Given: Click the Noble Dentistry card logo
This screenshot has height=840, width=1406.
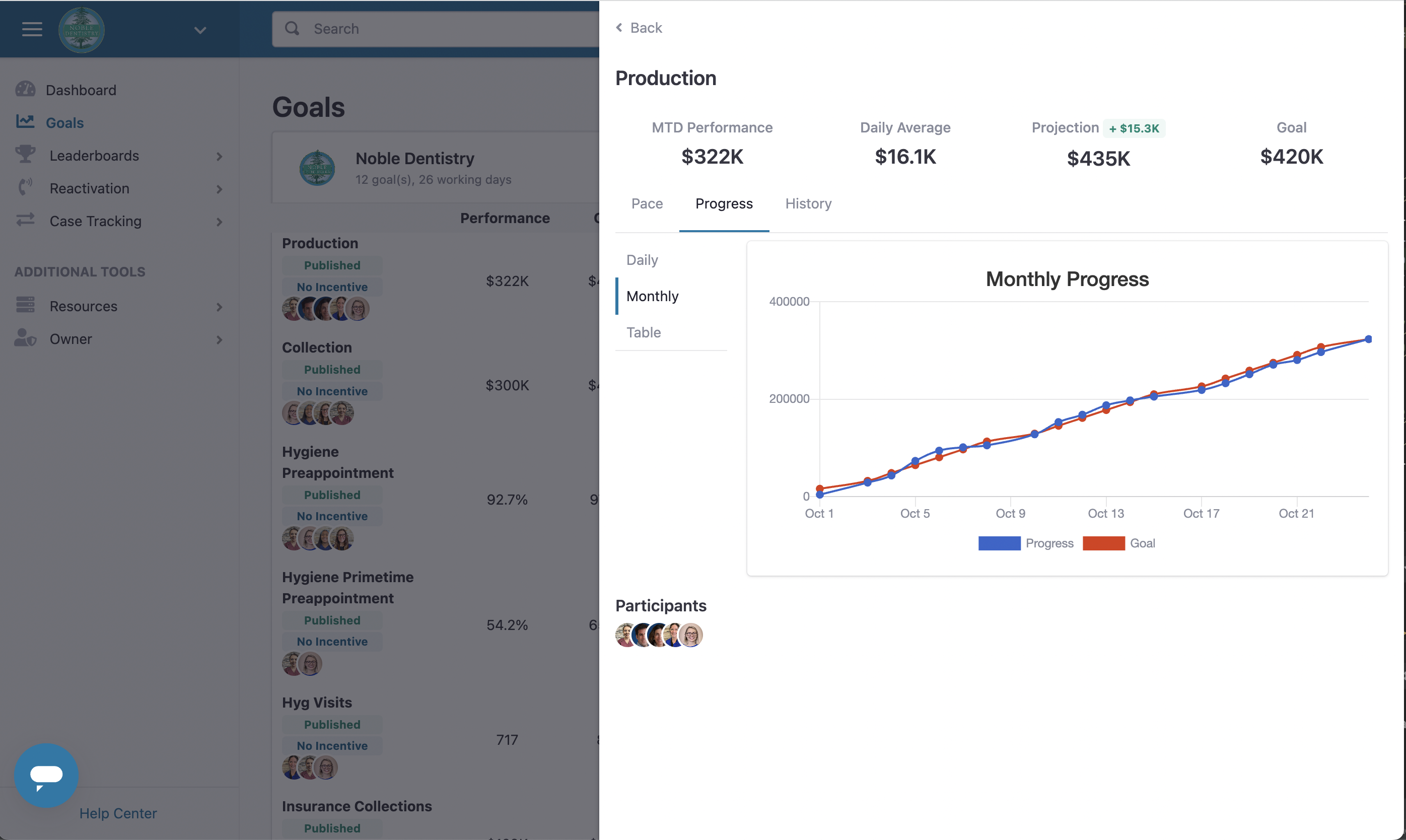Looking at the screenshot, I should coord(317,168).
